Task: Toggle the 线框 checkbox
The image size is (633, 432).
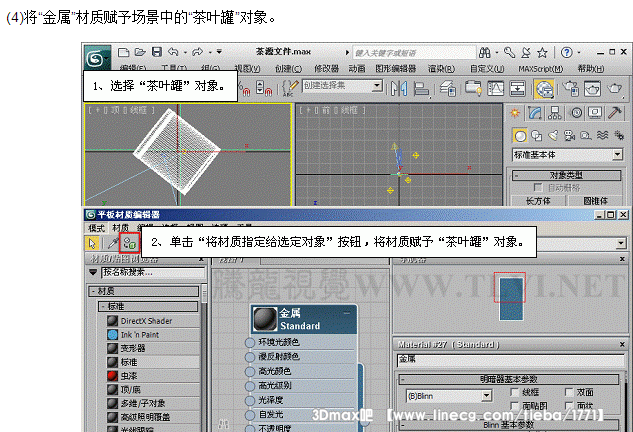Action: pos(515,393)
